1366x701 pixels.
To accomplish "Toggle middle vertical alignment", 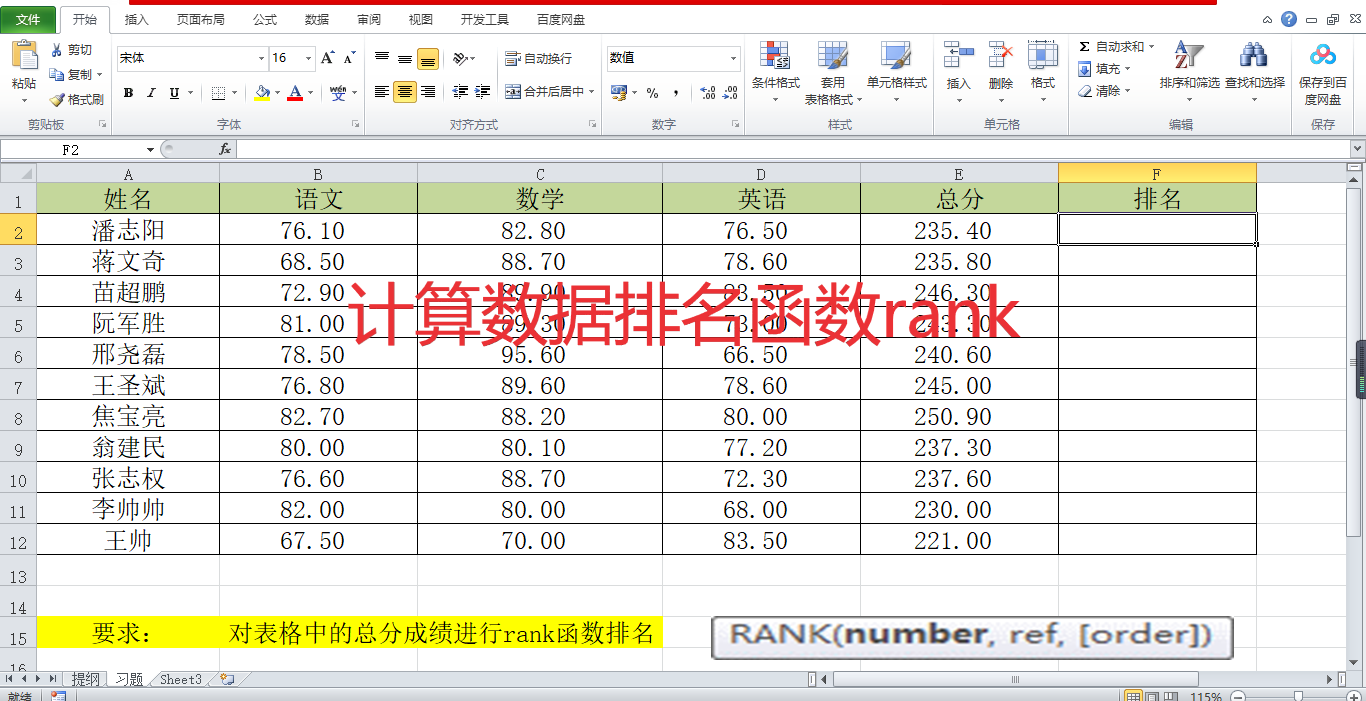I will coord(405,59).
